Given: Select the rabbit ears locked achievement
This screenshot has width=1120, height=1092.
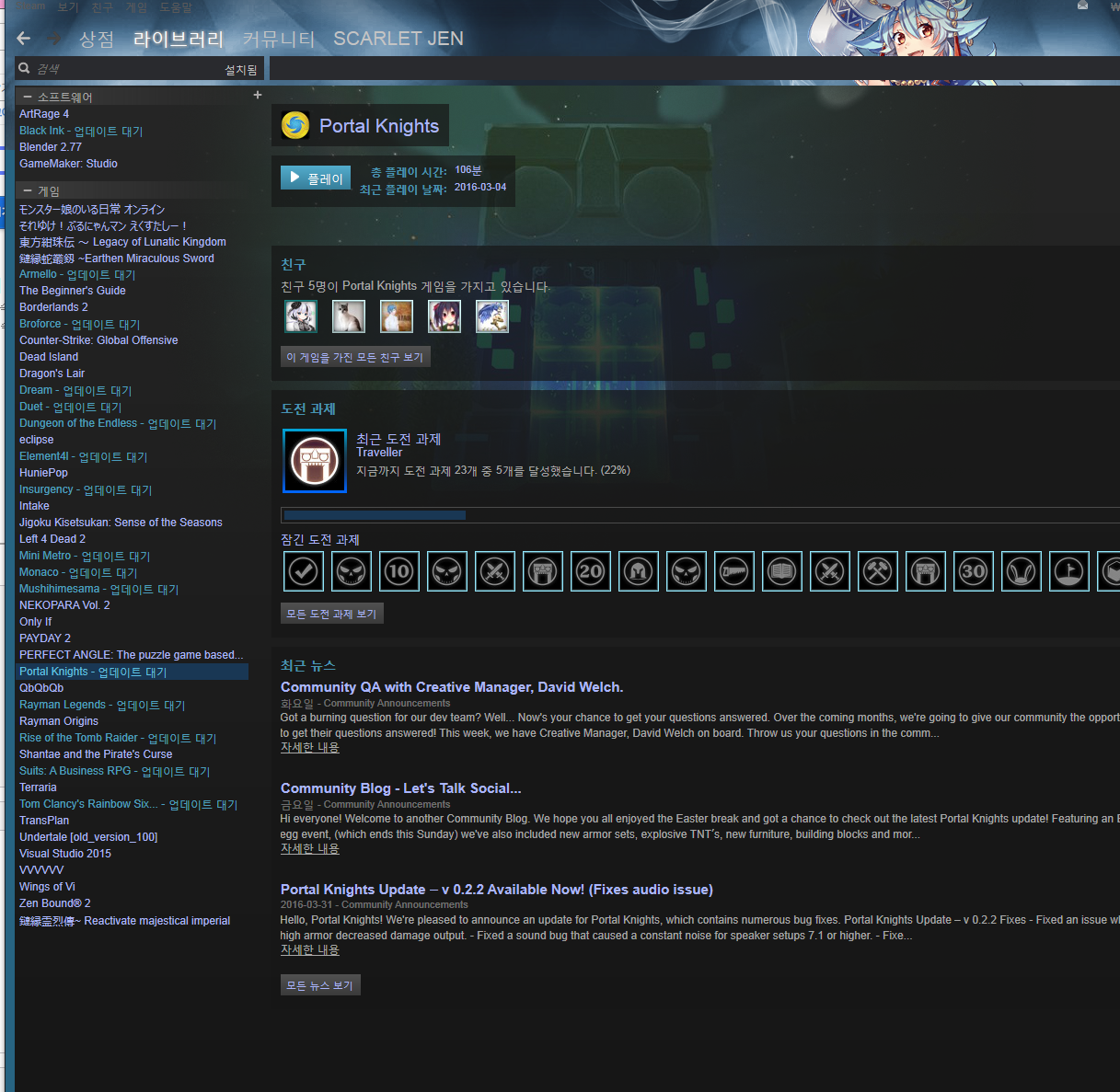Looking at the screenshot, I should pos(1022,571).
